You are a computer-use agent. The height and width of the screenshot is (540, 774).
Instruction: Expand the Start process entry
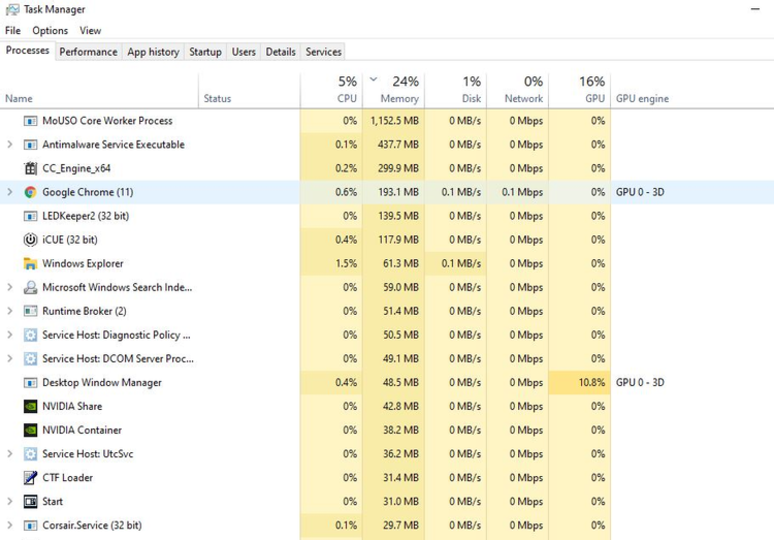[x=9, y=501]
